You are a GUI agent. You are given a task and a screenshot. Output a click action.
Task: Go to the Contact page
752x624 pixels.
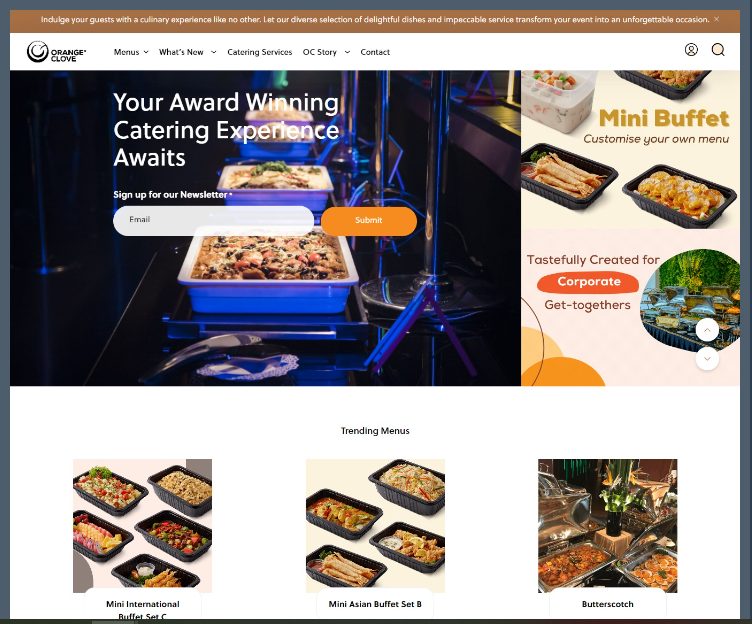coord(375,52)
